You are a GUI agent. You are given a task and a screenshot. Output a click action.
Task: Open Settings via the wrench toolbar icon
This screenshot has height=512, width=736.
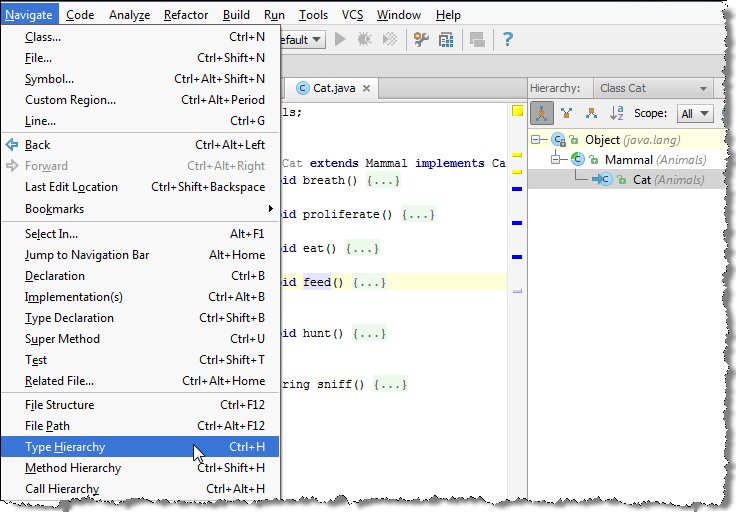(421, 40)
